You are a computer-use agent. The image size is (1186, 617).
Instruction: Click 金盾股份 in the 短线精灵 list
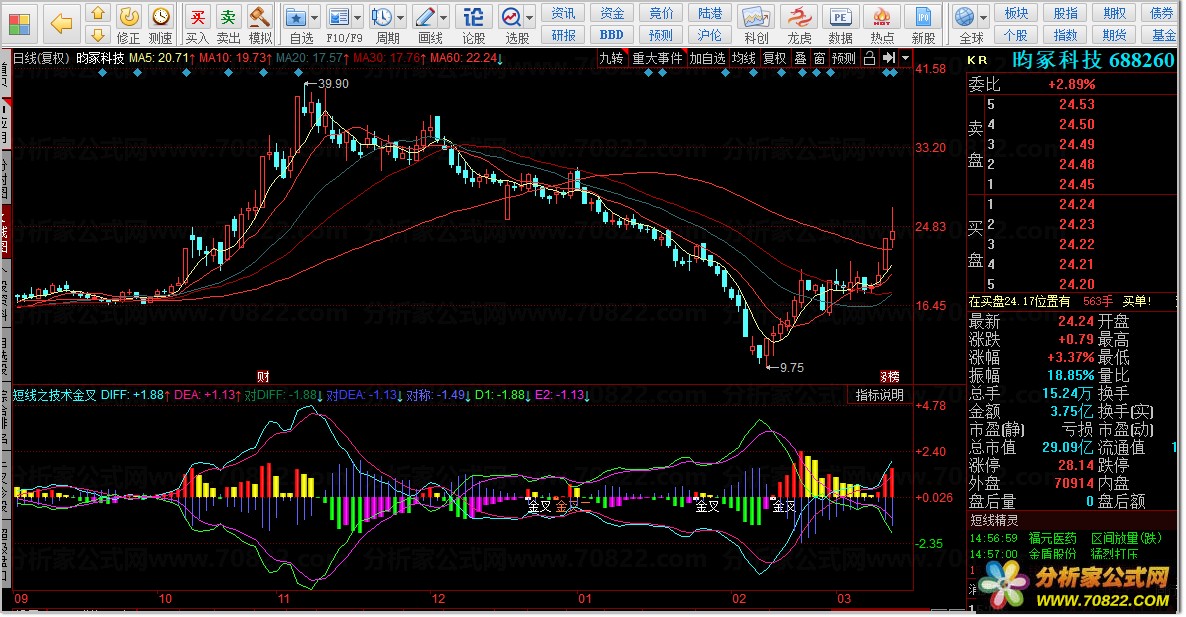pos(1052,553)
